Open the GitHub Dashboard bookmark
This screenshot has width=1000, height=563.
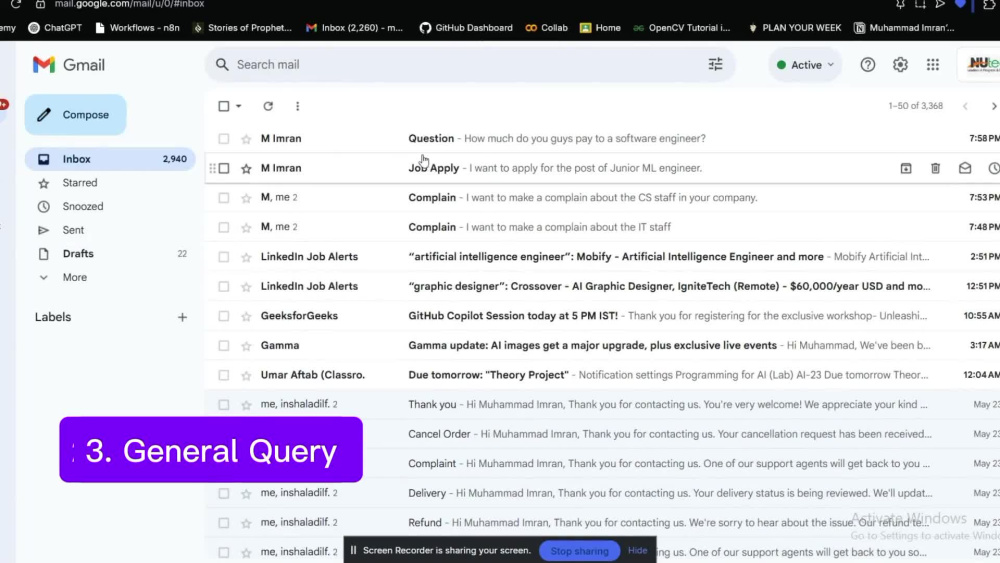click(x=466, y=28)
